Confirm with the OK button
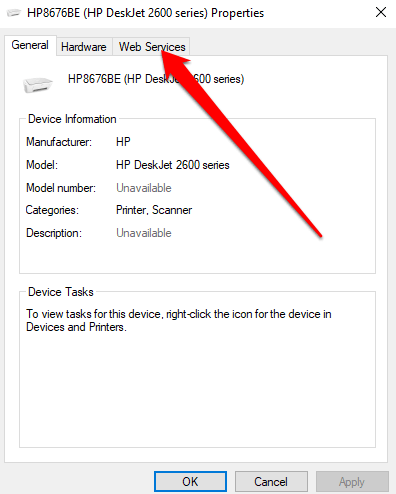This screenshot has width=396, height=494. (x=190, y=482)
